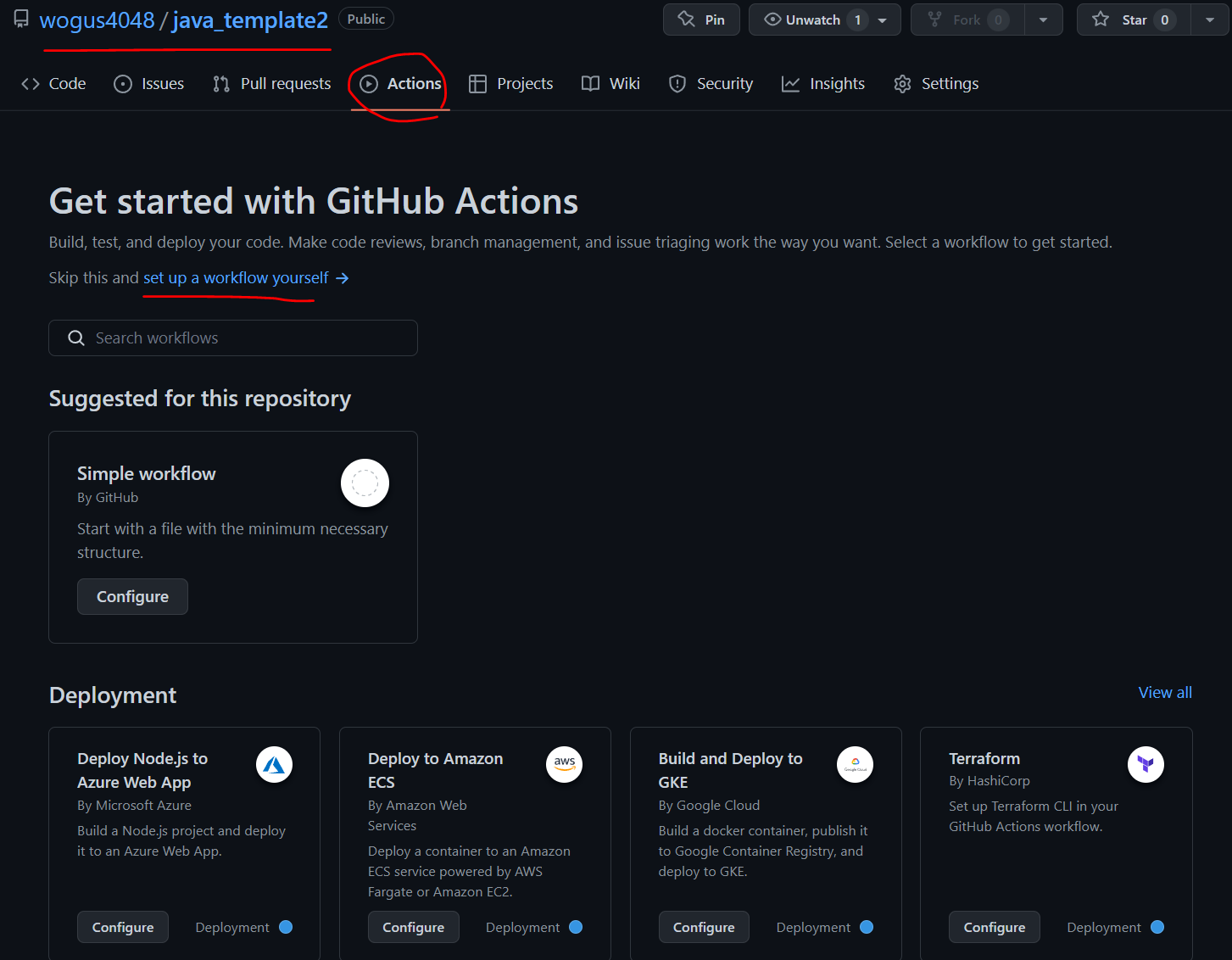This screenshot has width=1232, height=960.
Task: Click View all for Deployment workflows
Action: coord(1165,693)
